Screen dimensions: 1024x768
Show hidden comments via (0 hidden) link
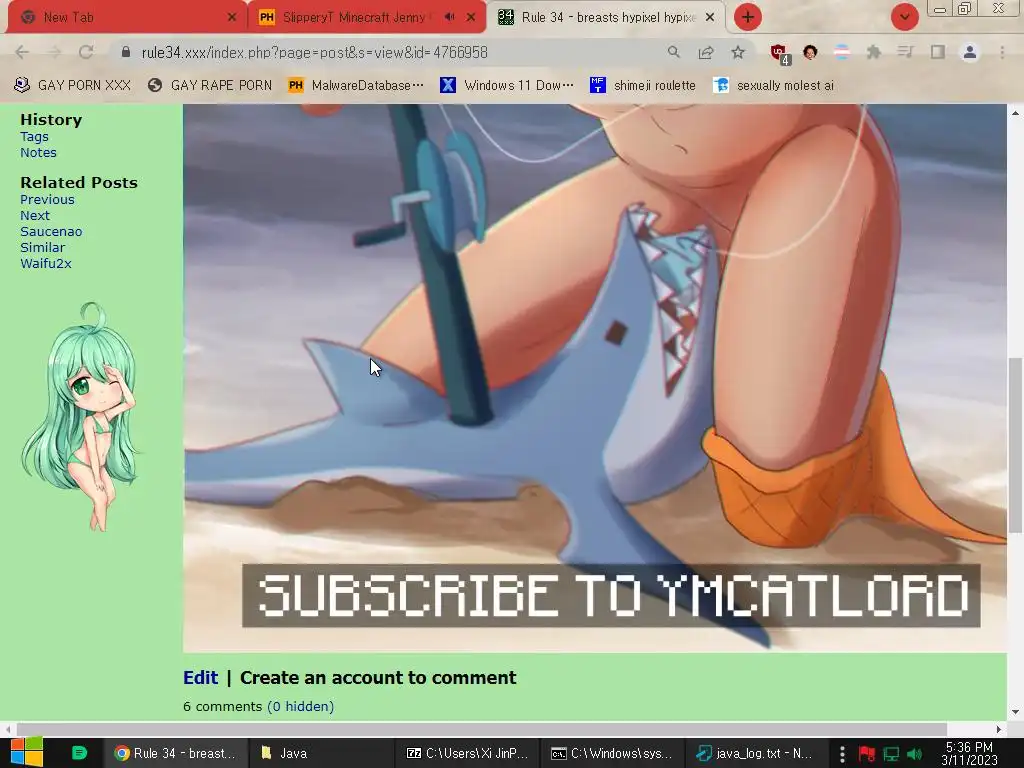click(x=301, y=706)
